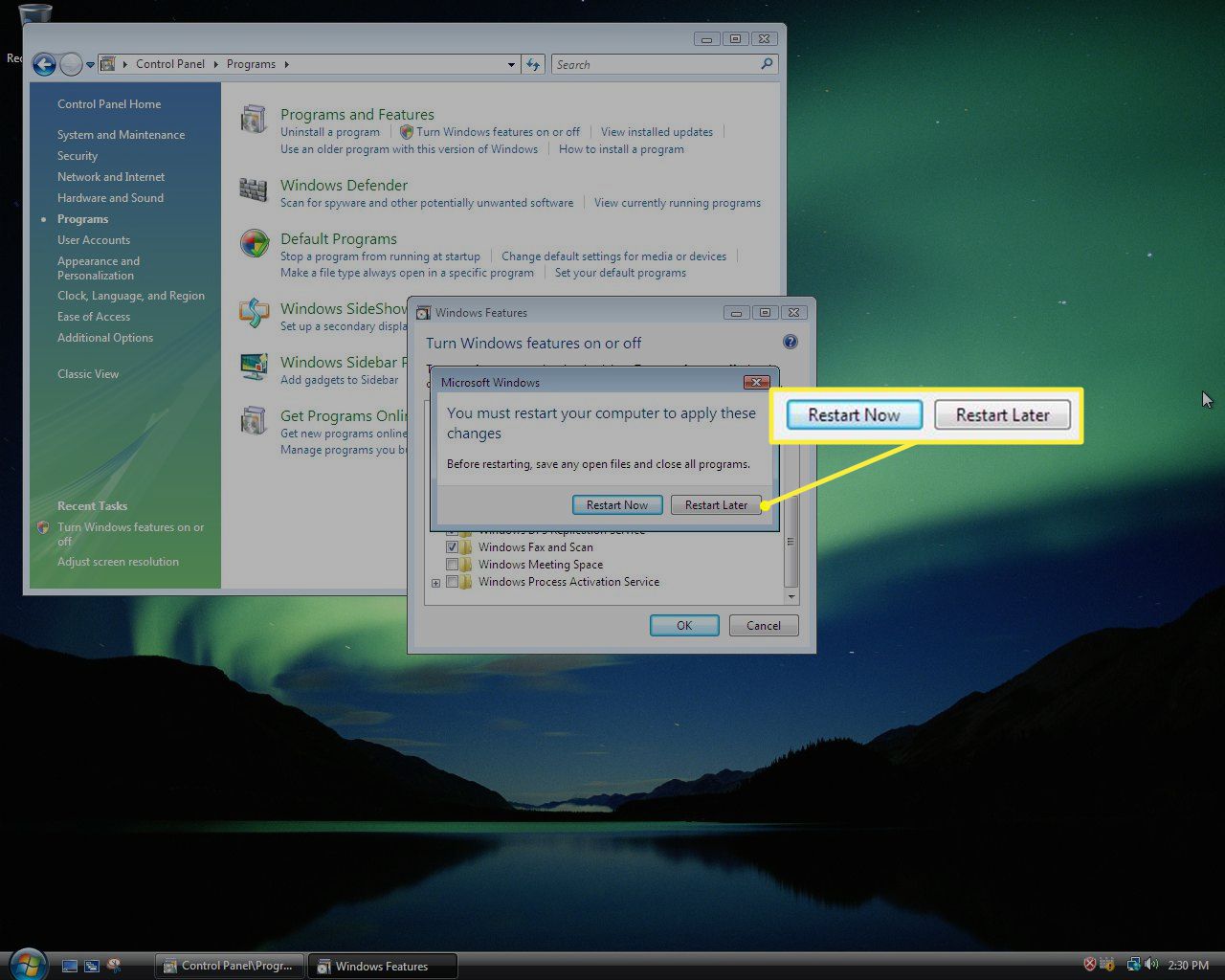Refresh the Control Panel address bar

pos(534,64)
